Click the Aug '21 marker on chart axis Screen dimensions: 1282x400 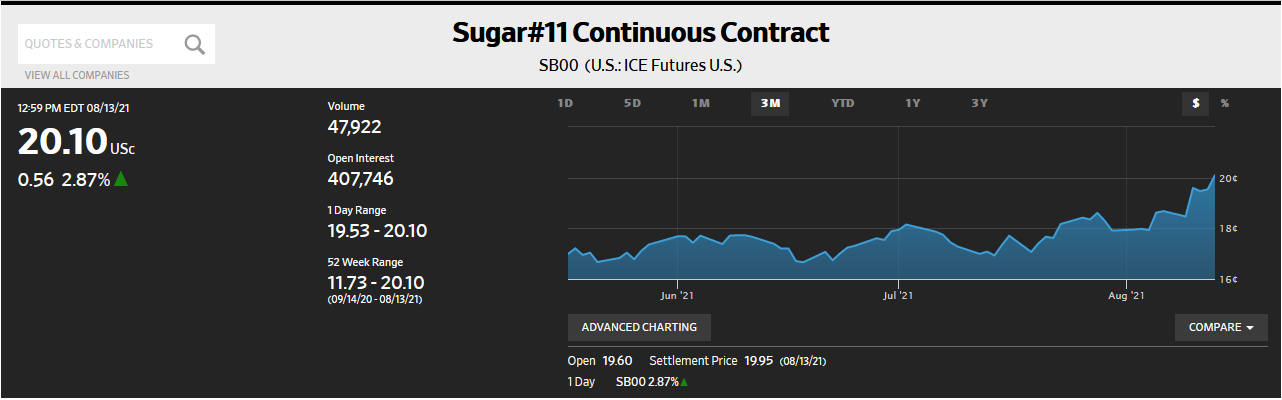coord(1126,295)
